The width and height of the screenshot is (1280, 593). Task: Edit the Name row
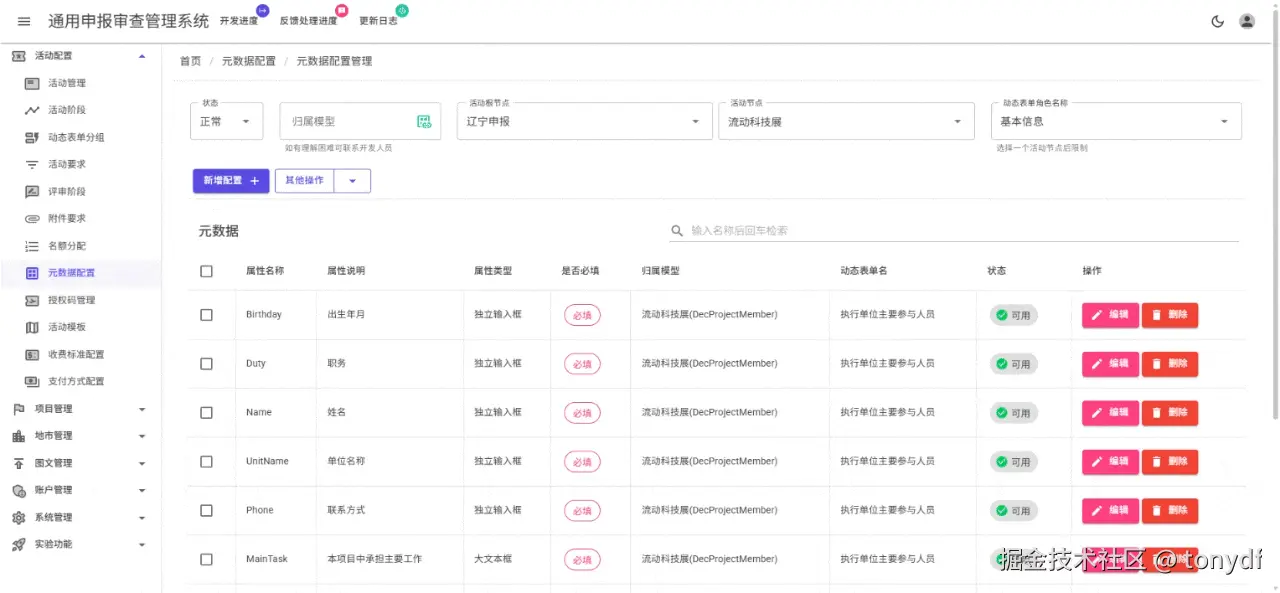[x=1110, y=413]
